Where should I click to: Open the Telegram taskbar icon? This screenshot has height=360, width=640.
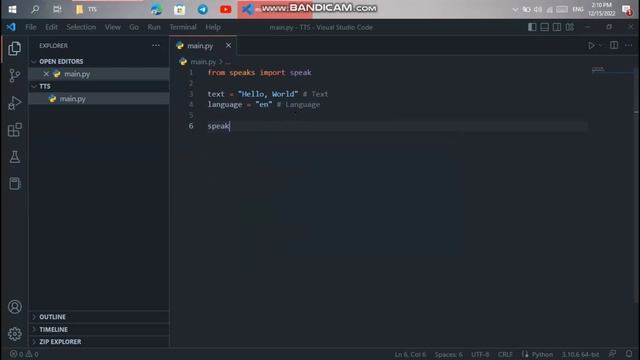point(202,9)
